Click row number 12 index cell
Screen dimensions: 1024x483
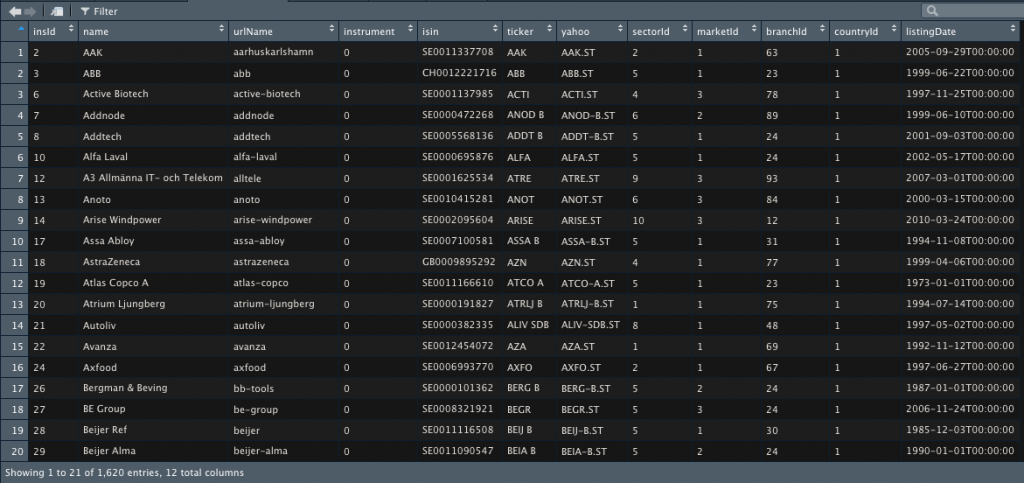tap(14, 283)
